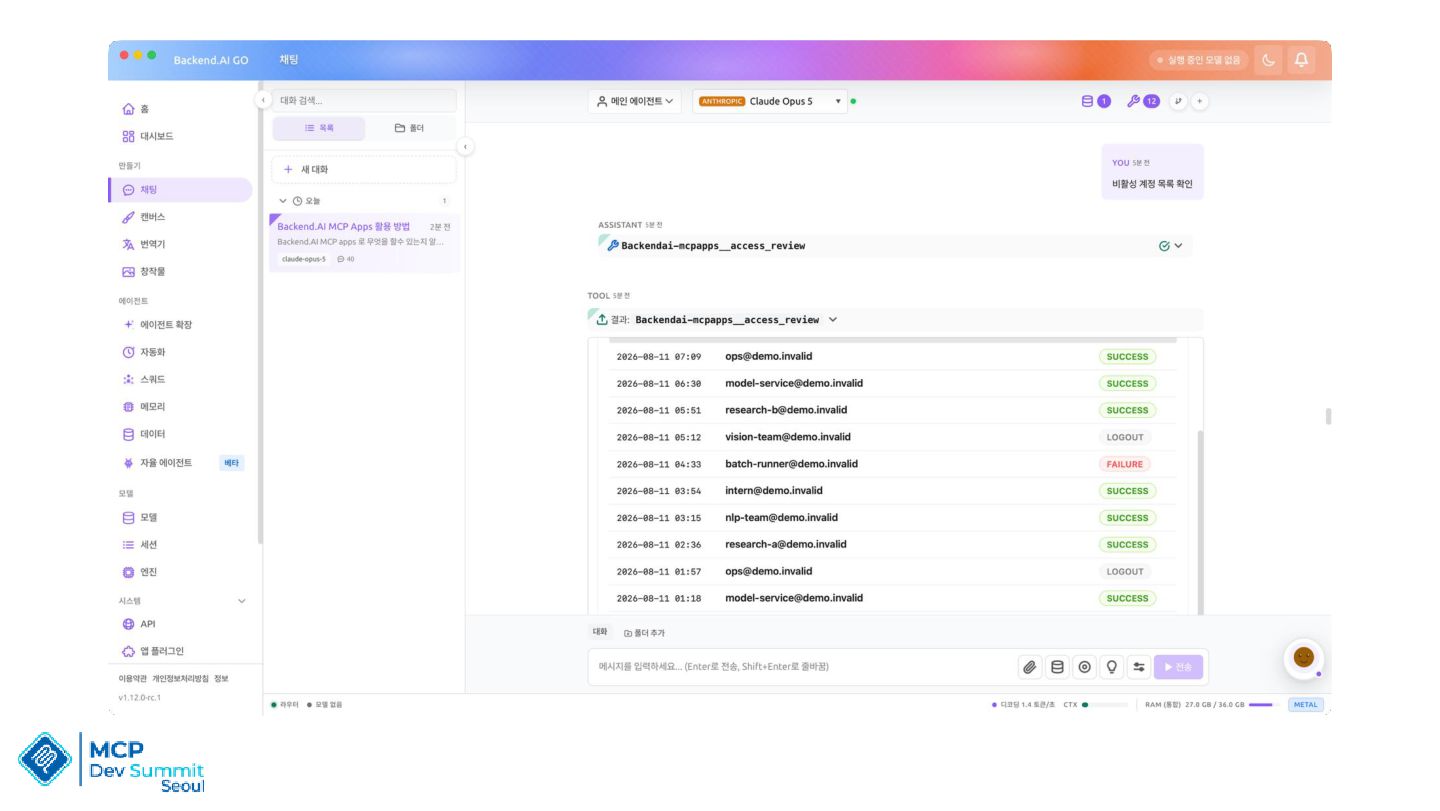Open the 정보 info link
The width and height of the screenshot is (1440, 811).
221,679
